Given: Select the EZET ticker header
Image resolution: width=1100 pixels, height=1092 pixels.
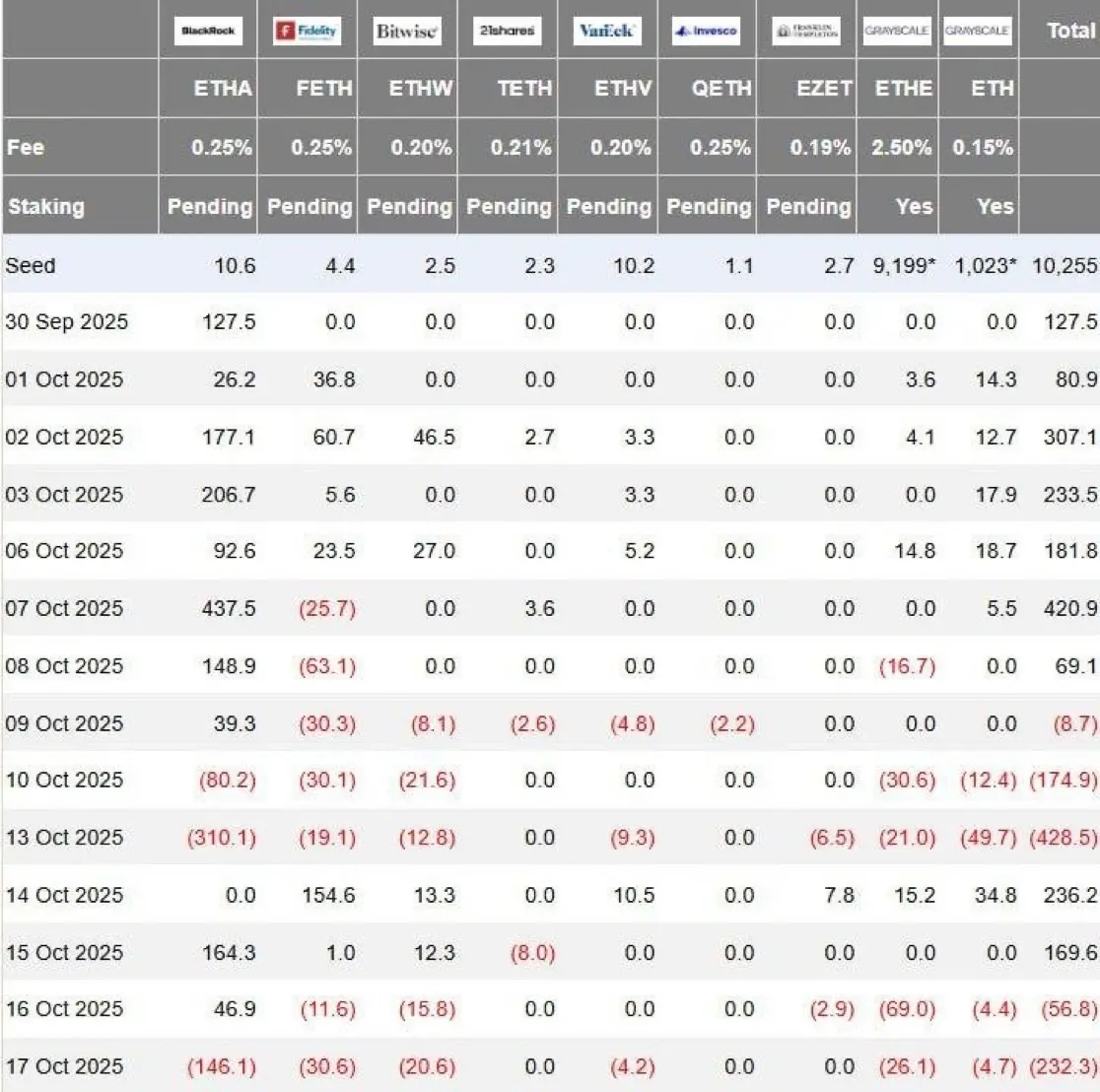Looking at the screenshot, I should (824, 89).
